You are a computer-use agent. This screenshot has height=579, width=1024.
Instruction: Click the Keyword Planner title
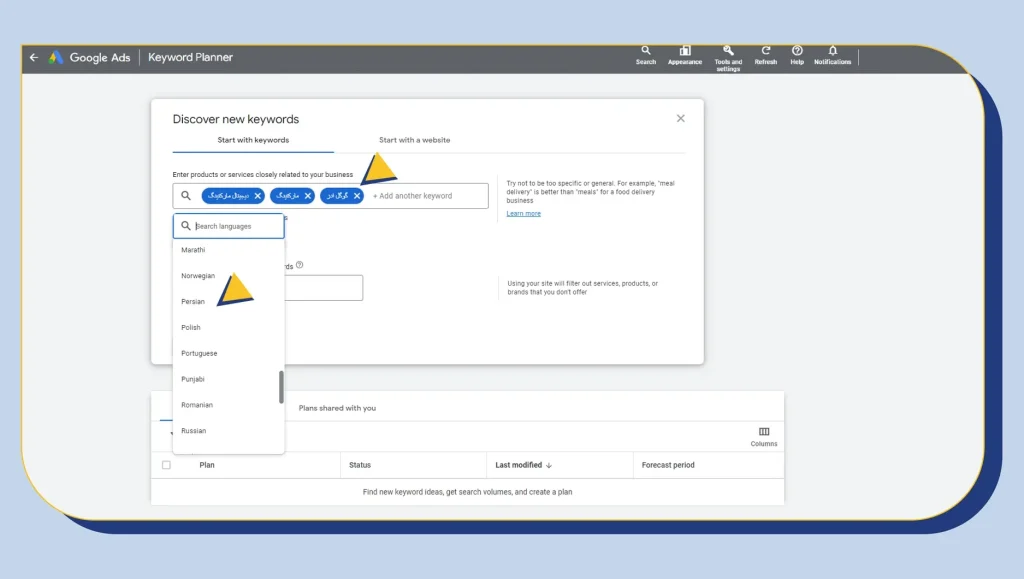click(x=190, y=57)
